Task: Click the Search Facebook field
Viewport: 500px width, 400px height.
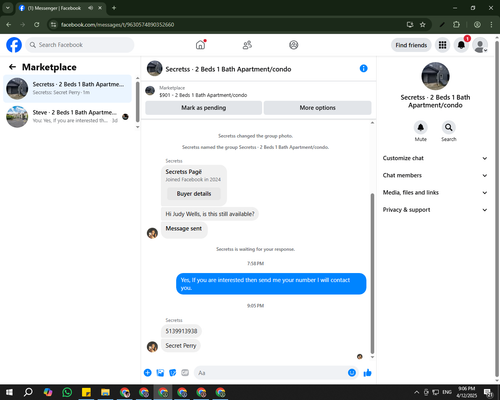Action: tap(80, 45)
